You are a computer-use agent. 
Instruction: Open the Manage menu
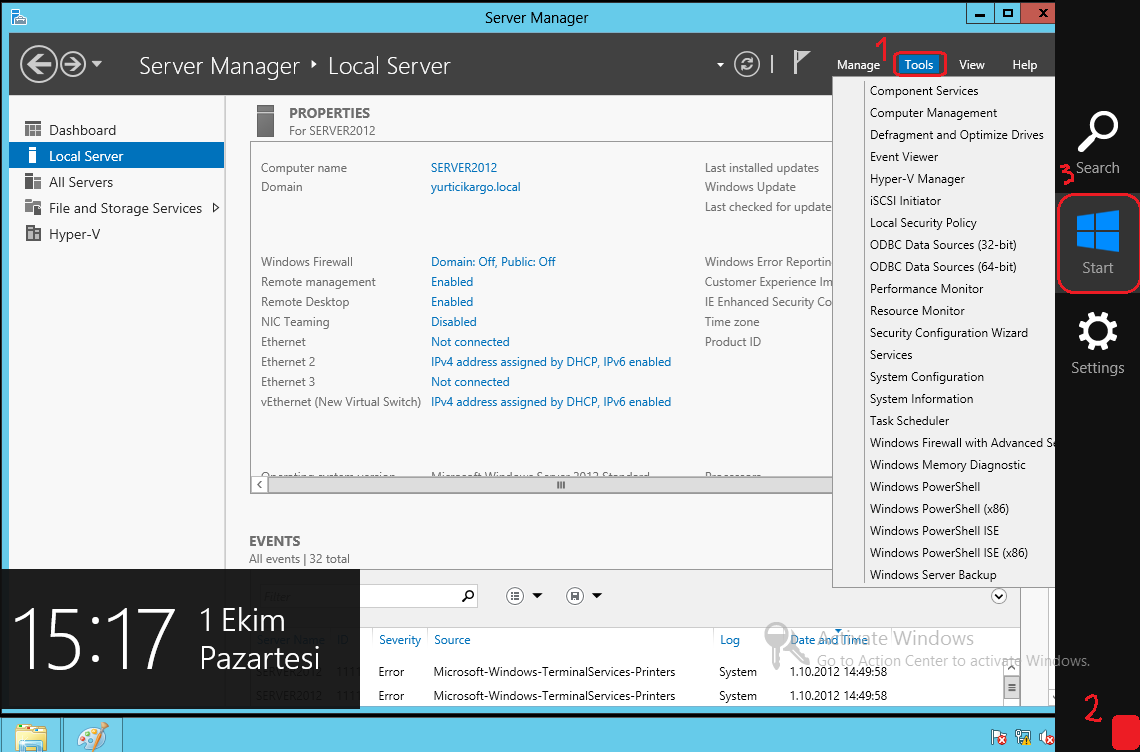pos(858,65)
